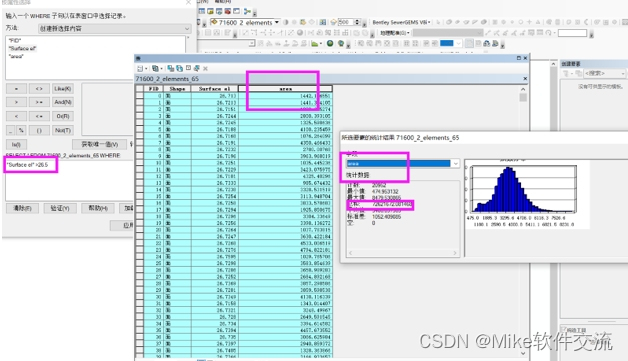This screenshot has width=628, height=361.
Task: Click scissors icon in top ArcMap toolbar
Action: (x=247, y=11)
